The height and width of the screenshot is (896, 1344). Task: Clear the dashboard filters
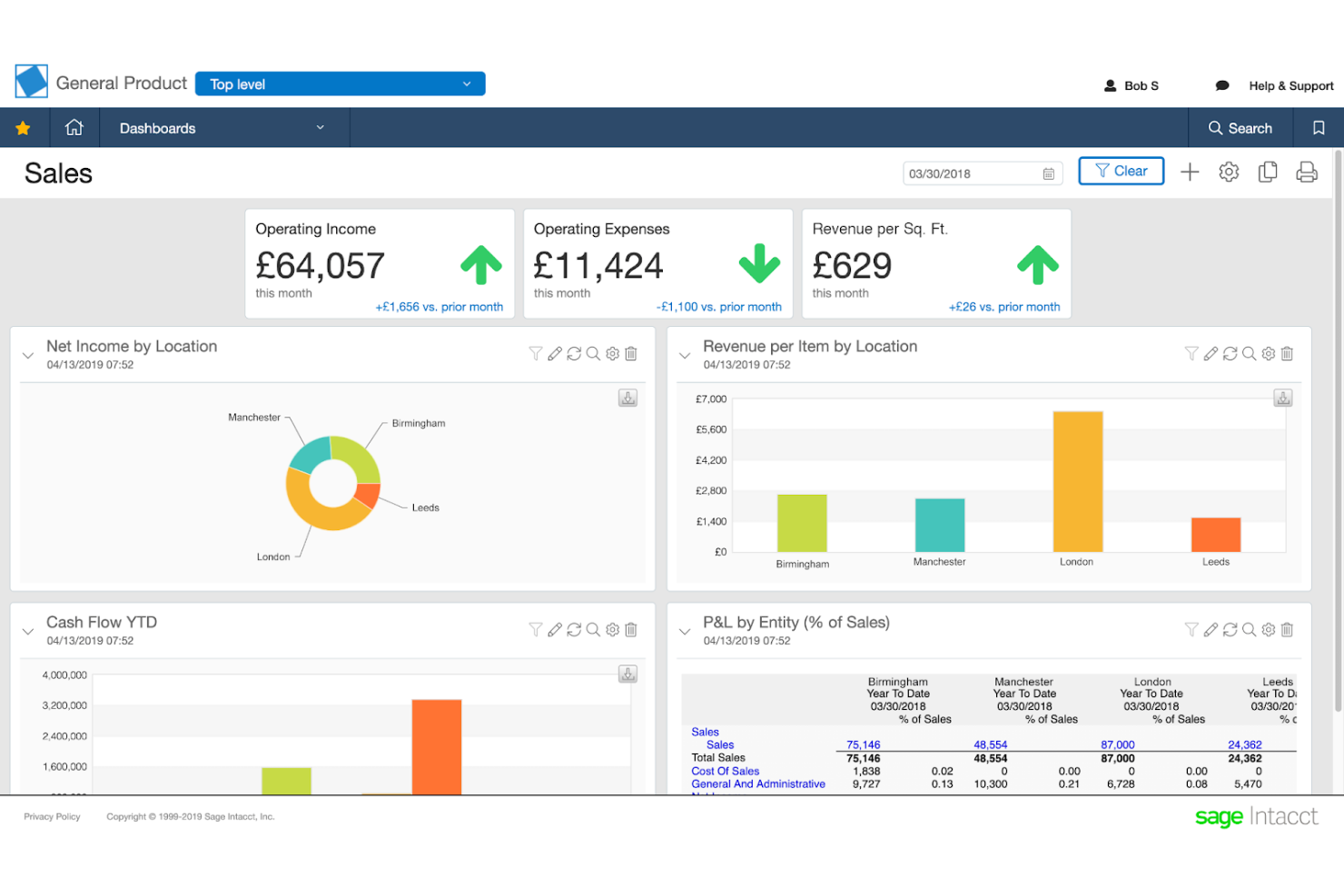point(1121,171)
